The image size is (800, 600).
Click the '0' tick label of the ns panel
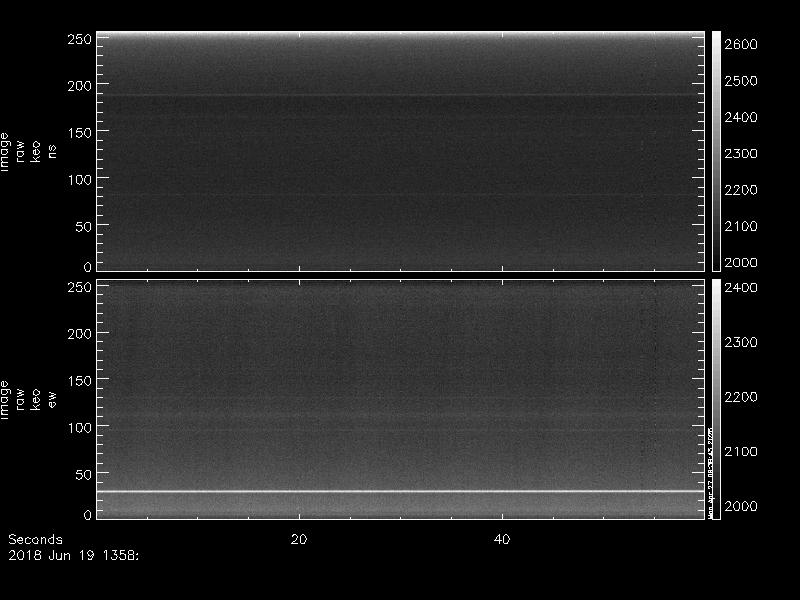88,266
